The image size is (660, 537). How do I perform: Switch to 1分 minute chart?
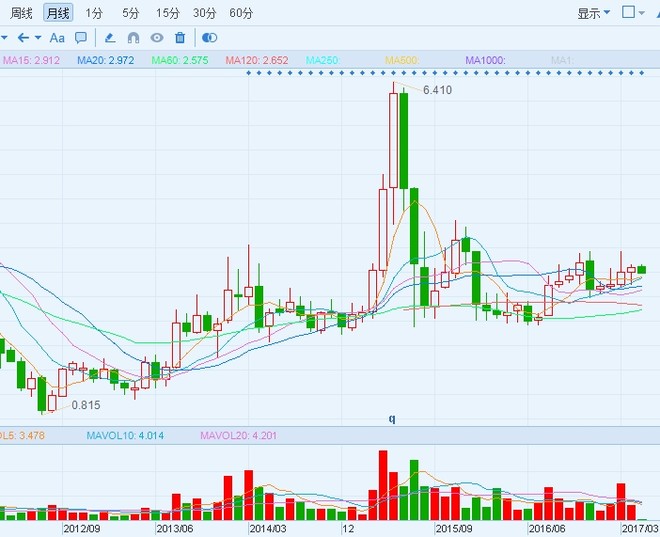pyautogui.click(x=93, y=13)
